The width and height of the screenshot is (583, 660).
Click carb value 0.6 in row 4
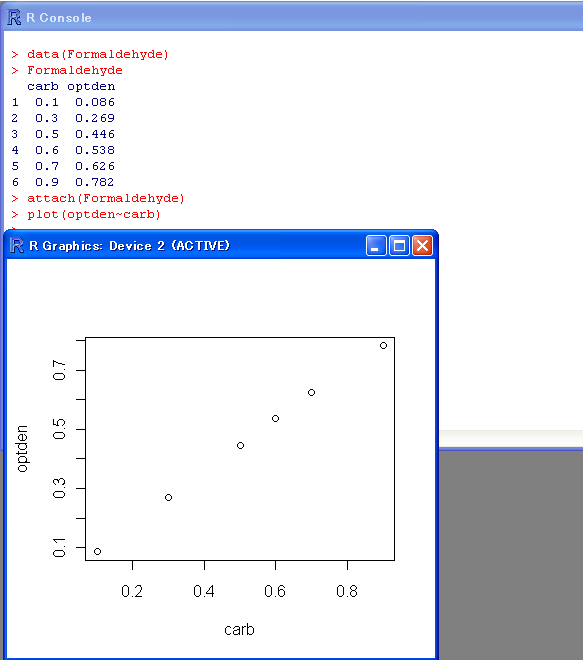(x=47, y=150)
